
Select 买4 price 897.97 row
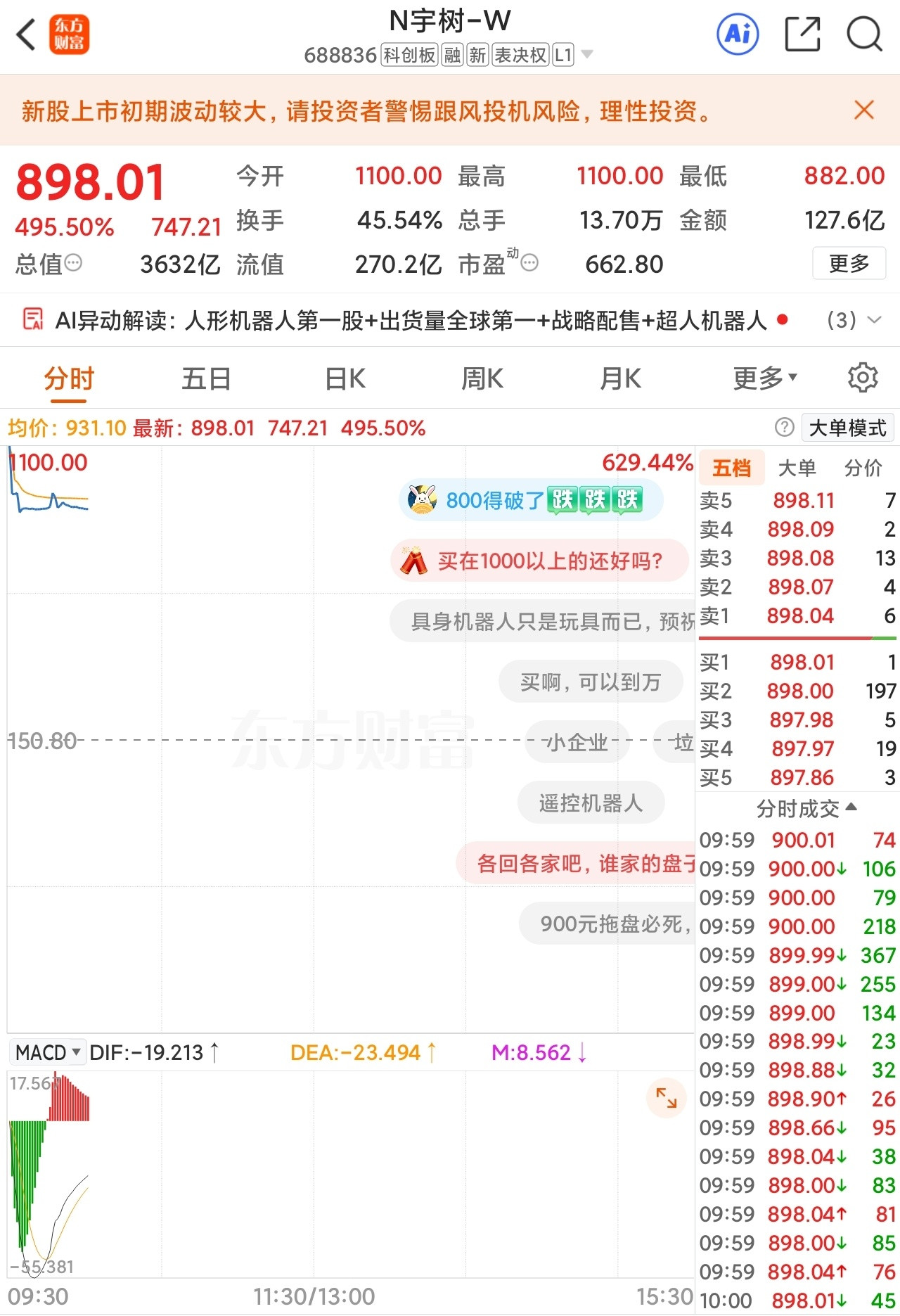[797, 748]
